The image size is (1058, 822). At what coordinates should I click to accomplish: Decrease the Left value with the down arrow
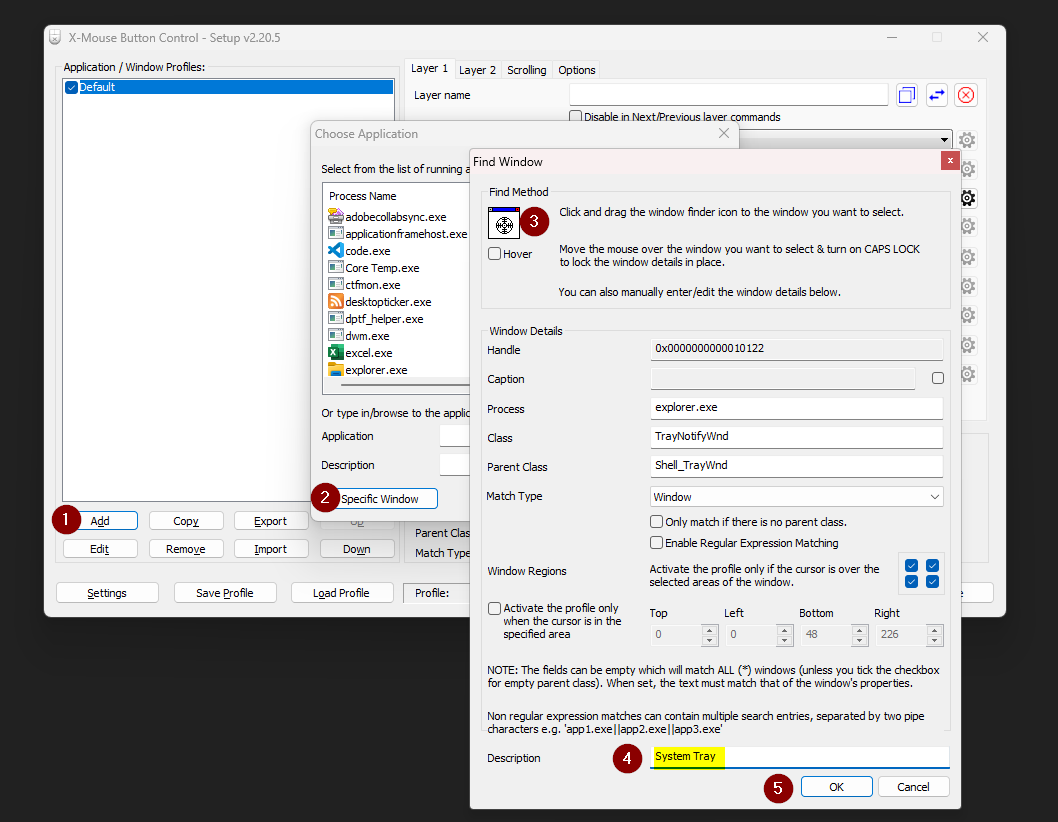[784, 640]
